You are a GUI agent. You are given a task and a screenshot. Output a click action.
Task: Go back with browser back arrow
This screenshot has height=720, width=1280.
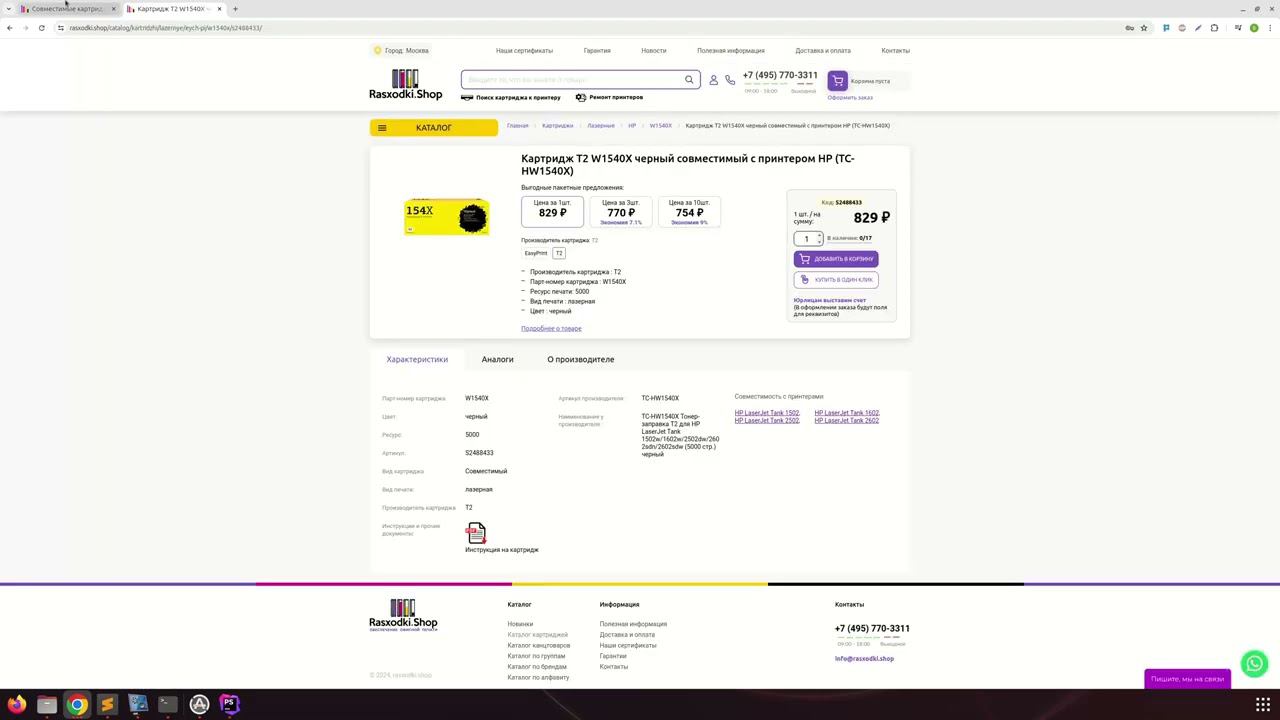coord(9,28)
